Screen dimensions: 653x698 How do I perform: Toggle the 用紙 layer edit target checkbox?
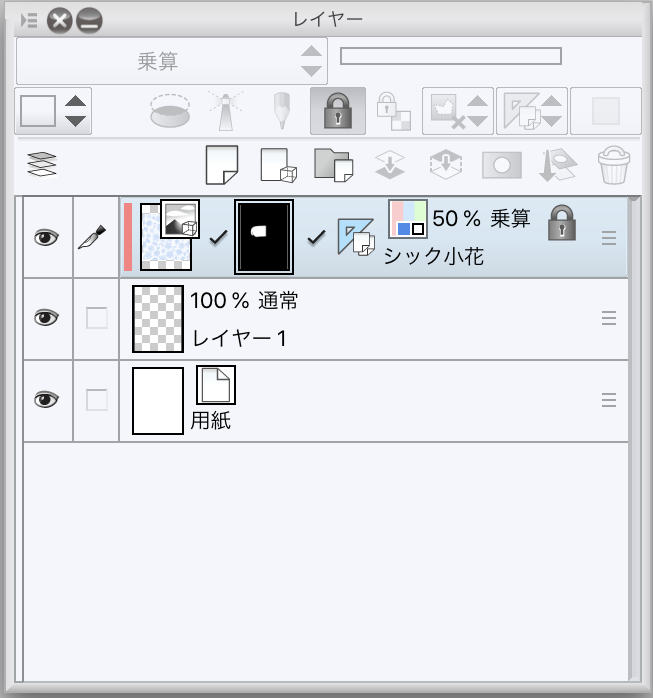pos(97,399)
